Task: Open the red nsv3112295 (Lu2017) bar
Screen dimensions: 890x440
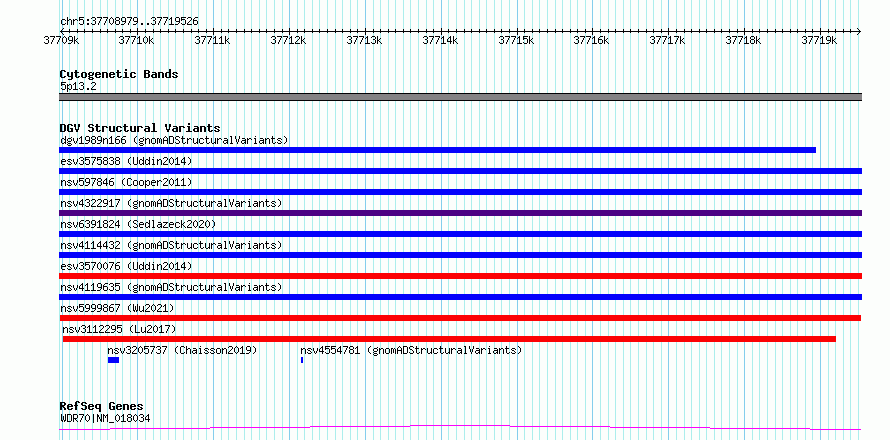Action: [x=449, y=339]
